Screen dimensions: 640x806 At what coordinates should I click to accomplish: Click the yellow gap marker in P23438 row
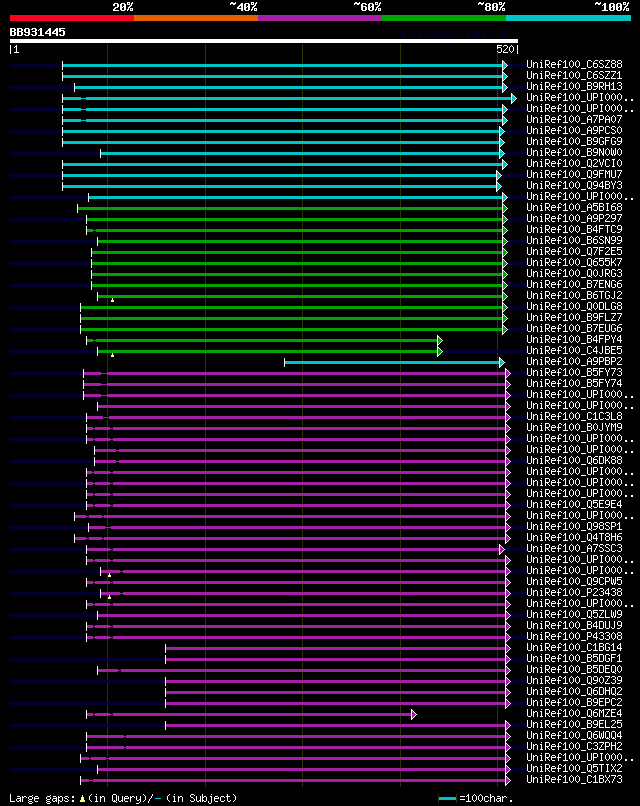(109, 597)
